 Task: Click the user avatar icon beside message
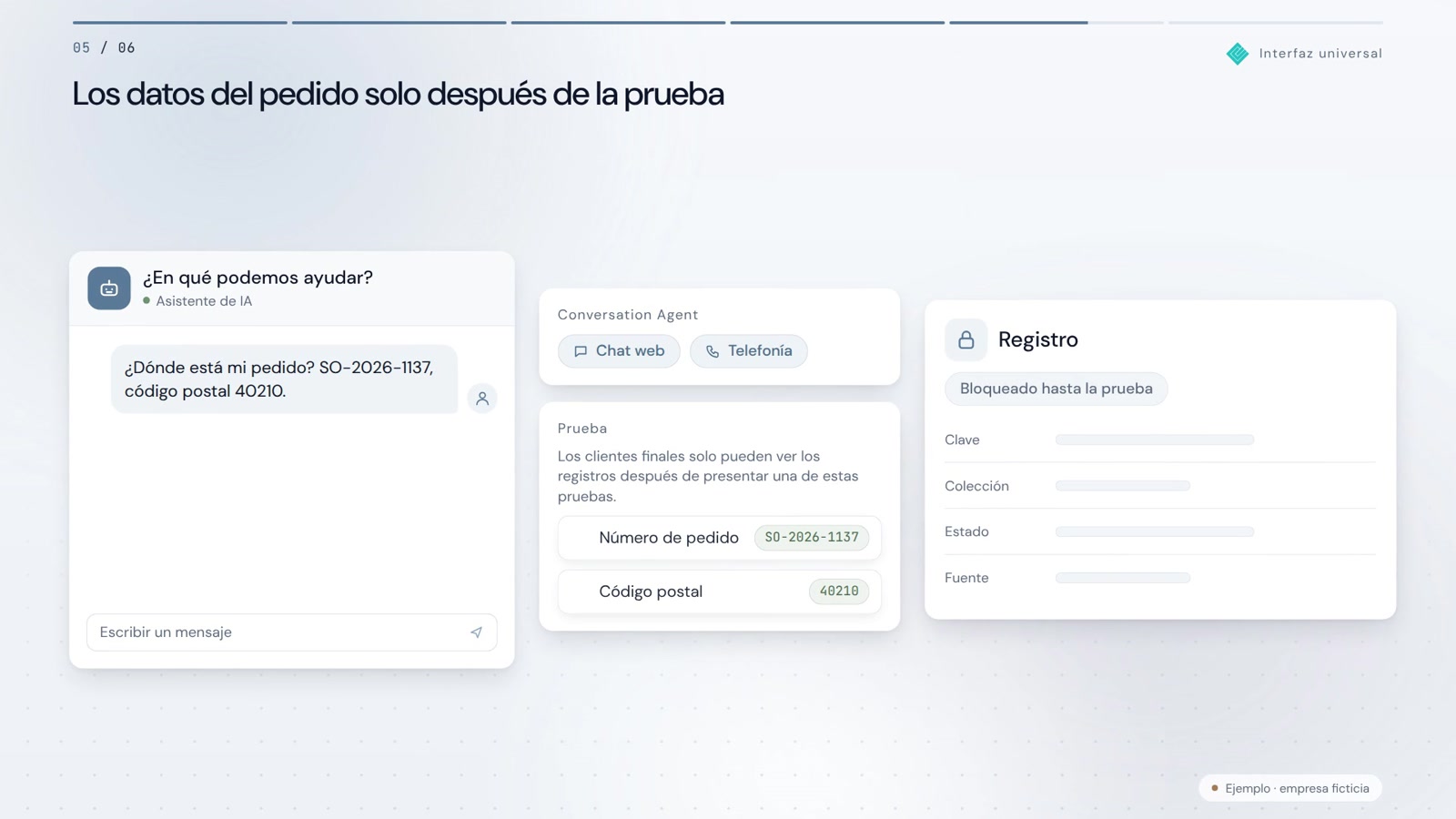482,399
